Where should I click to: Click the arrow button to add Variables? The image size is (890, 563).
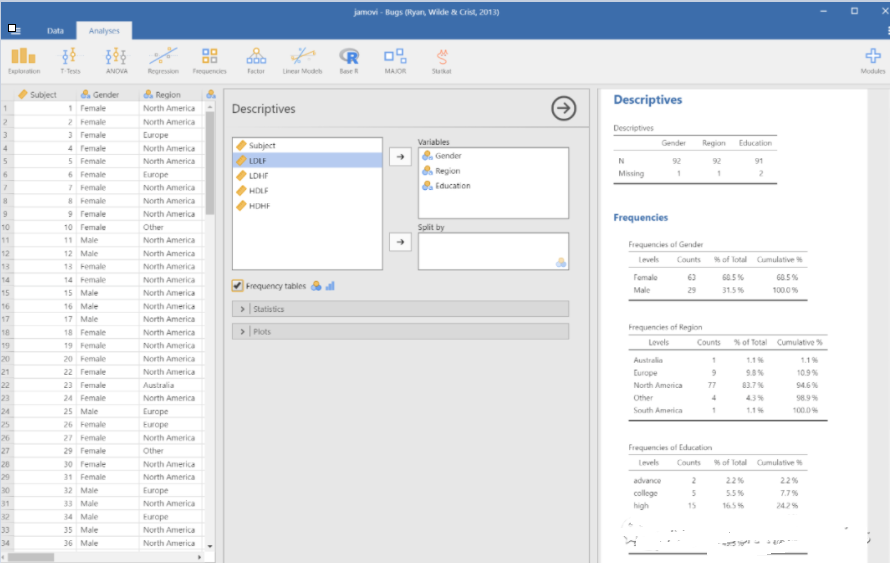pos(400,157)
